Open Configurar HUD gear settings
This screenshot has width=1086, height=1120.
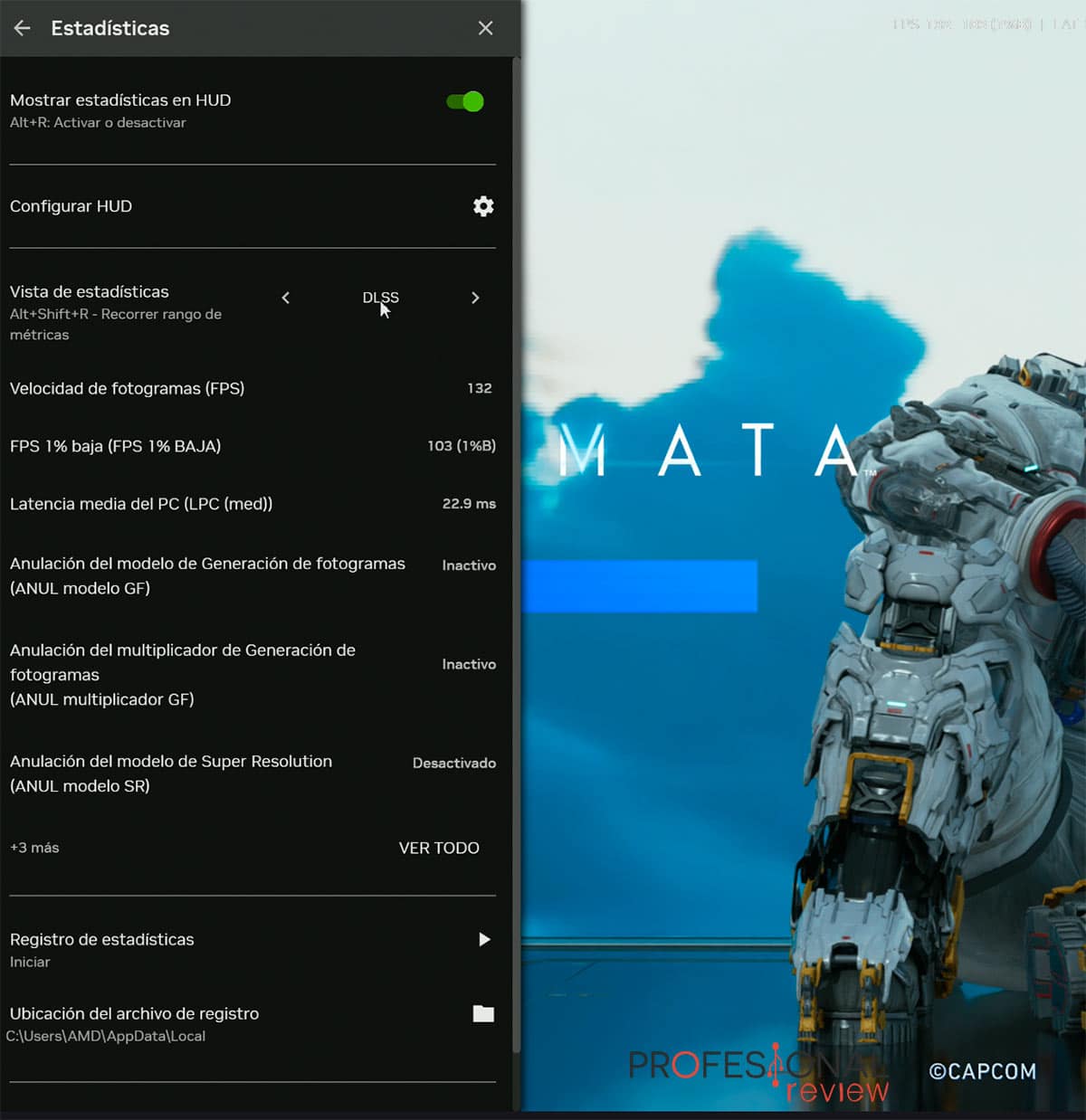(x=483, y=206)
